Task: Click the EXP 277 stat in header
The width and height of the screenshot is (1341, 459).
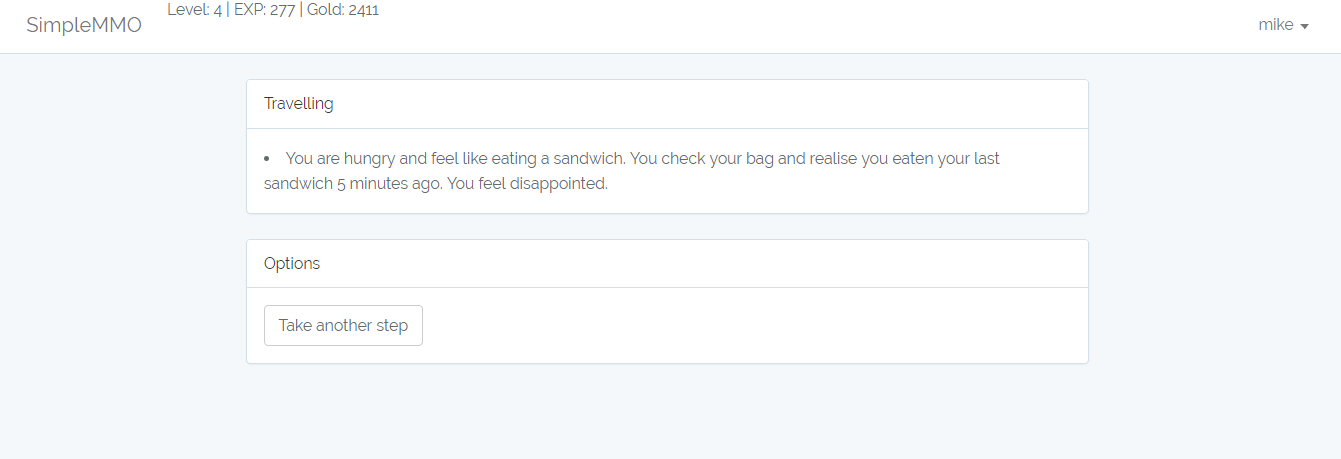Action: tap(264, 11)
